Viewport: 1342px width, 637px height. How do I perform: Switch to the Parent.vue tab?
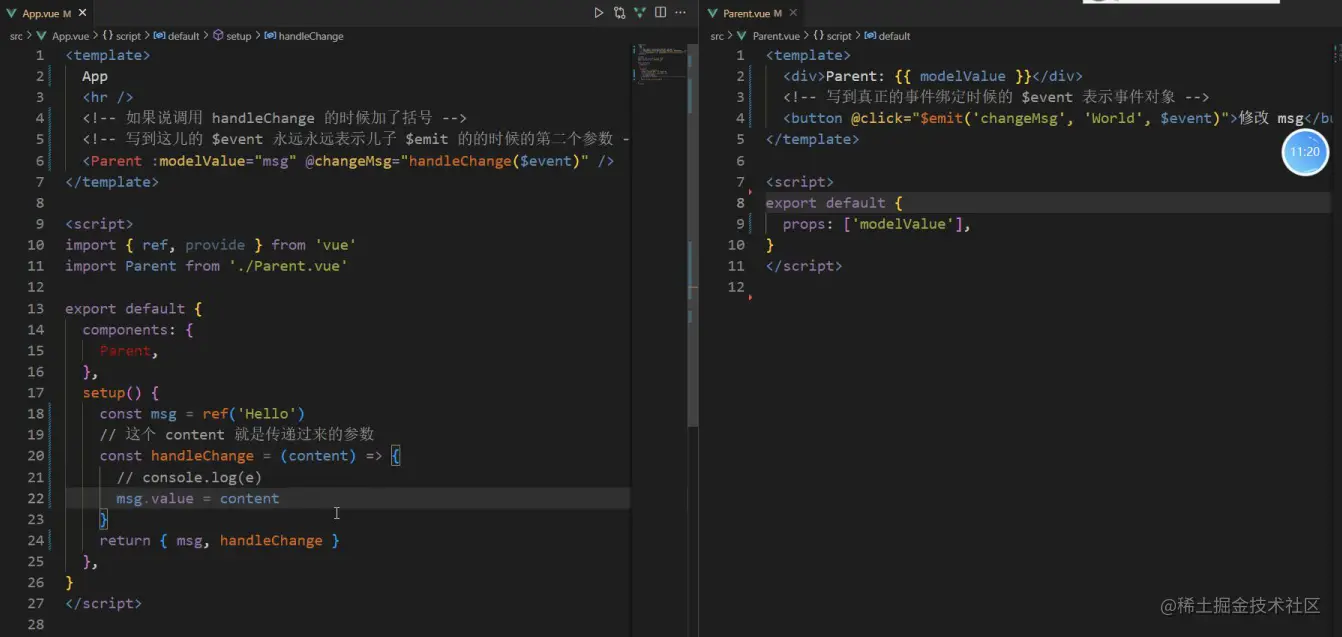(x=752, y=14)
